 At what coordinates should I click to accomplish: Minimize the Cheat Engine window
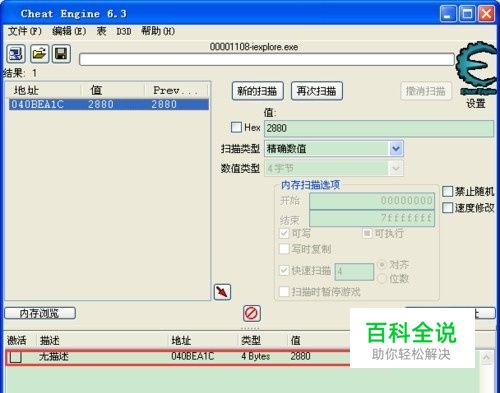[x=448, y=14]
